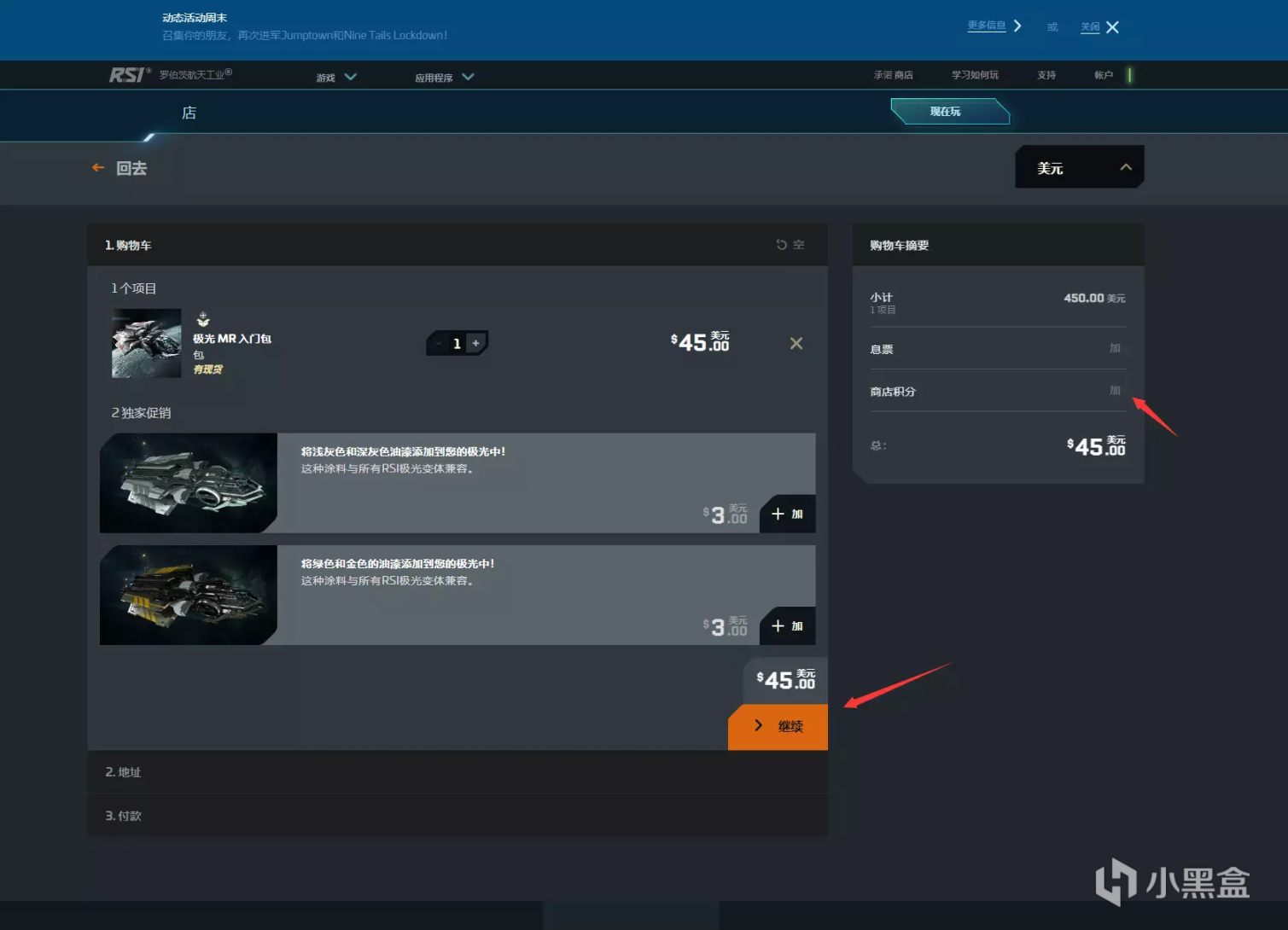
Task: Click the 店 store title
Action: [189, 113]
